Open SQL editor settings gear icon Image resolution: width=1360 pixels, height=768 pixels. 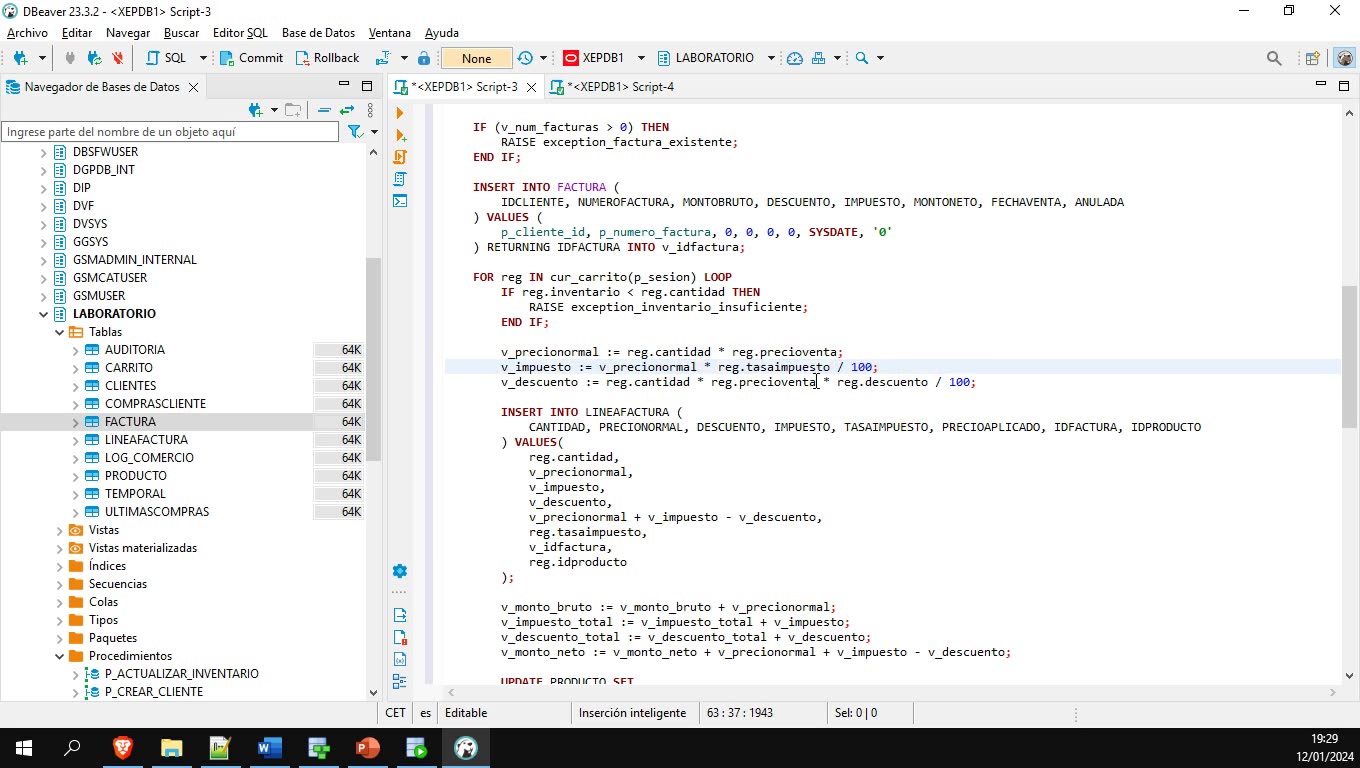399,570
